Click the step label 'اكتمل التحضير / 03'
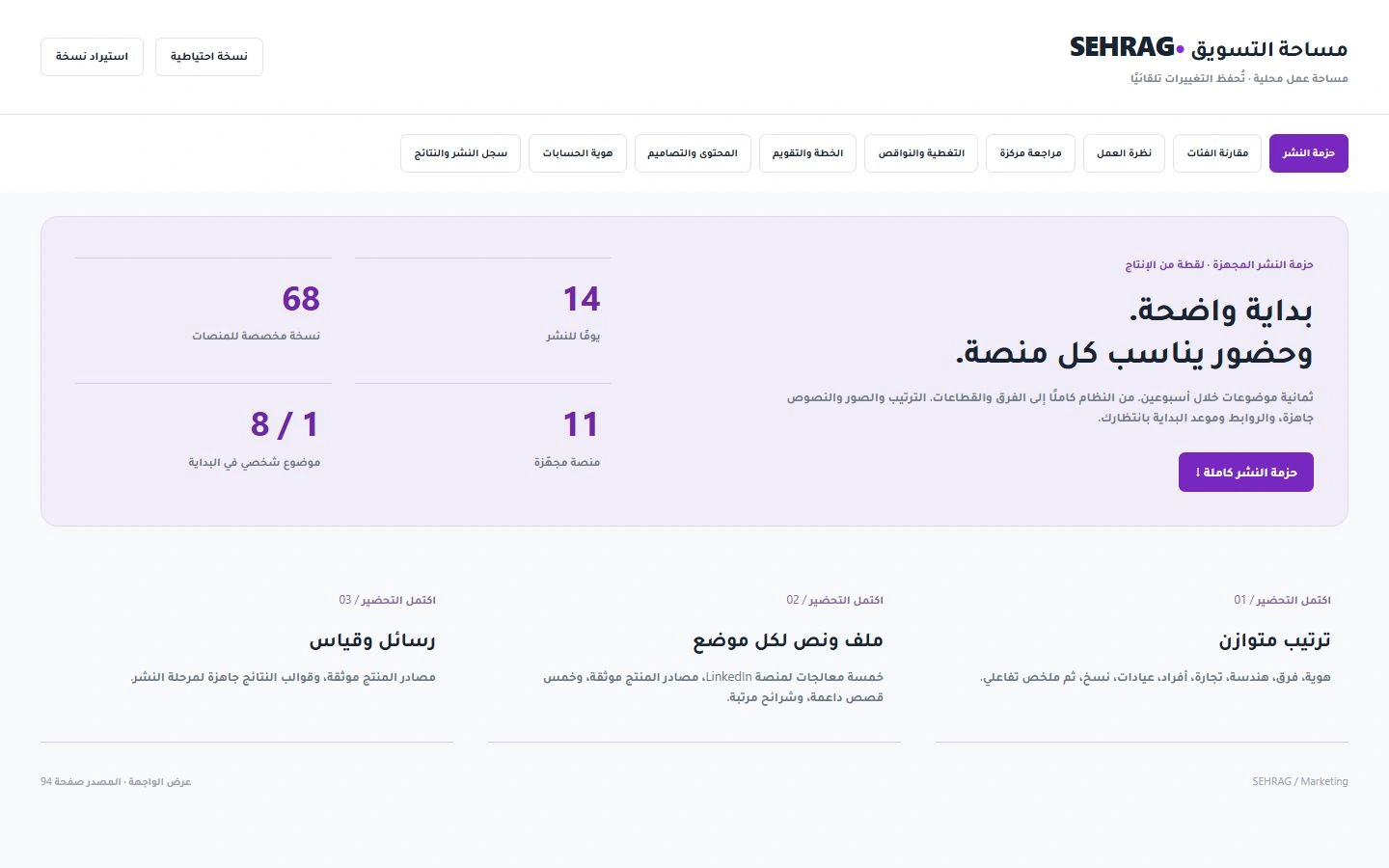 point(387,600)
